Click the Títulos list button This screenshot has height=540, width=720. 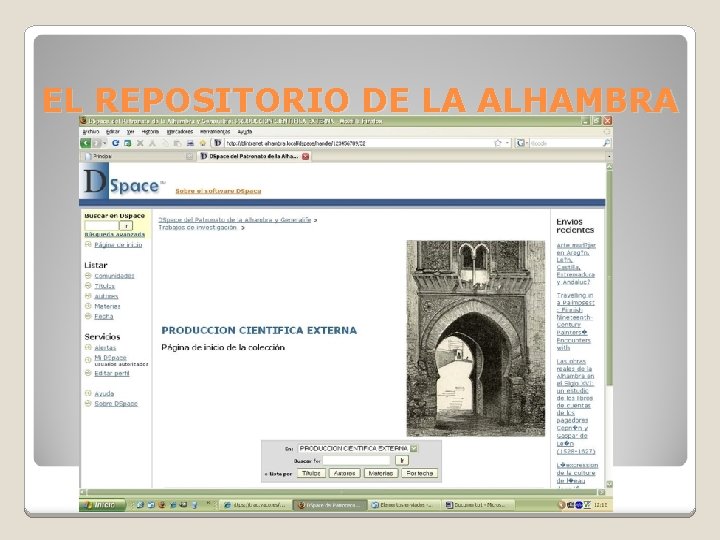tap(311, 473)
